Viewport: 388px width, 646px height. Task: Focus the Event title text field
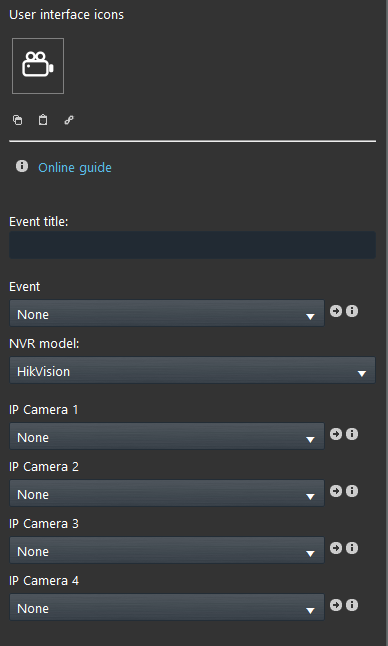pyautogui.click(x=192, y=245)
